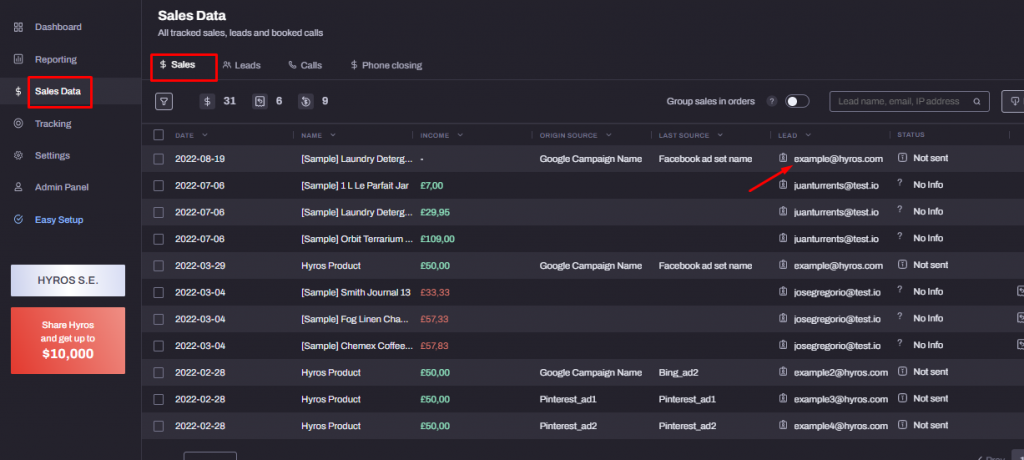Viewport: 1024px width, 460px height.
Task: Expand the Date column sort arrow
Action: click(205, 135)
